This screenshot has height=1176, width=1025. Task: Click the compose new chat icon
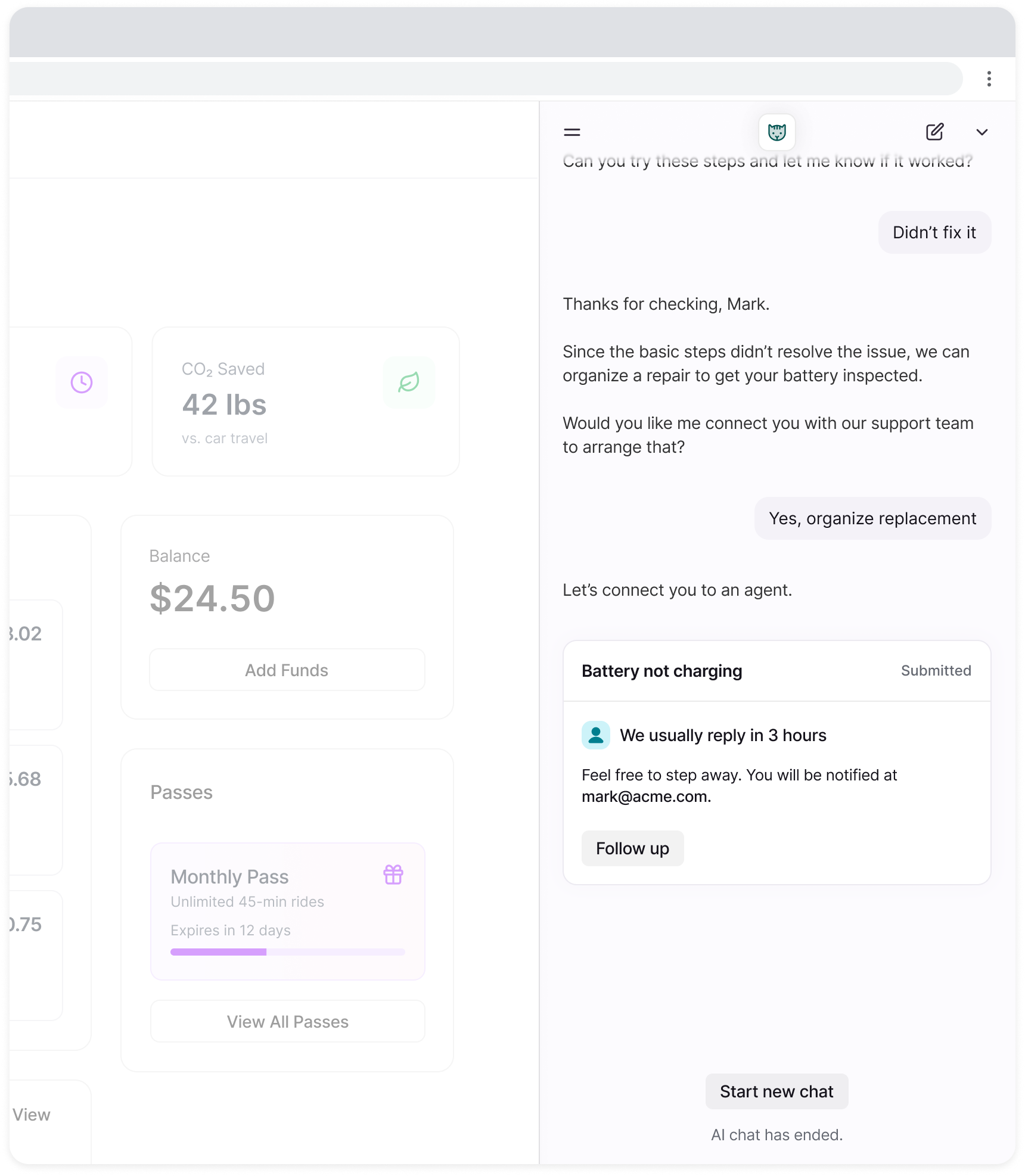(x=934, y=132)
